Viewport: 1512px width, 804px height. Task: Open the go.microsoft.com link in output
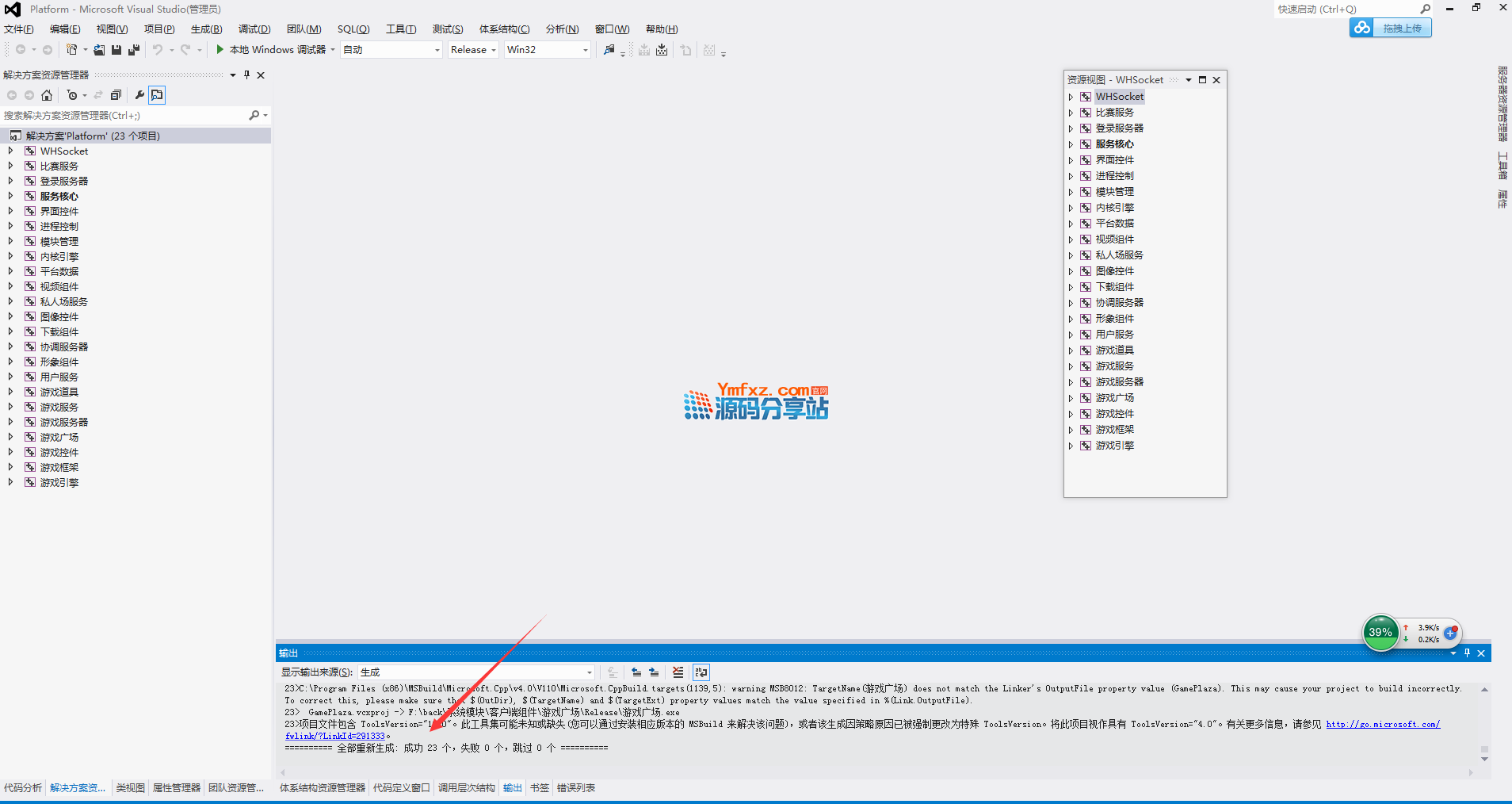click(1382, 725)
